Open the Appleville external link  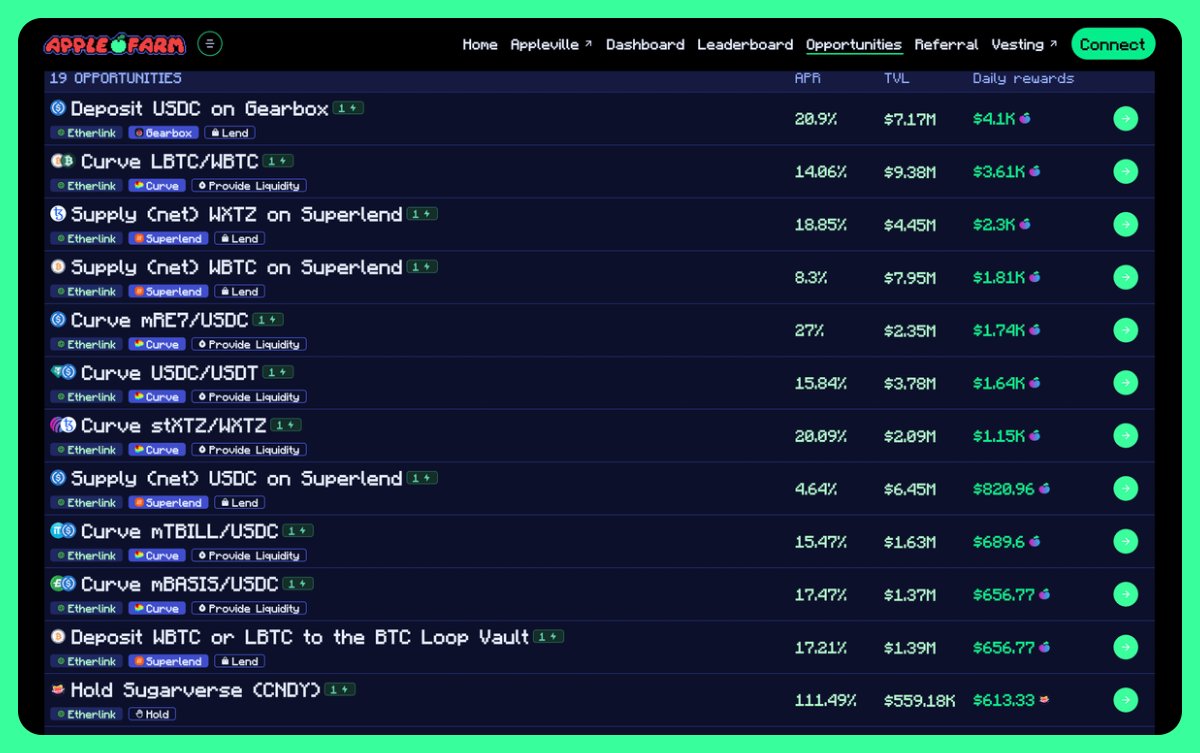click(551, 45)
